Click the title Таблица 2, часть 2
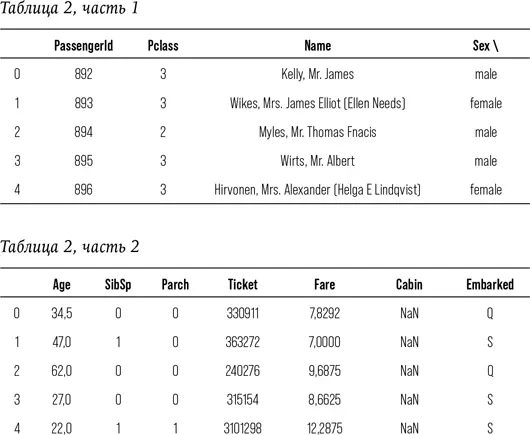The image size is (530, 435). point(70,246)
